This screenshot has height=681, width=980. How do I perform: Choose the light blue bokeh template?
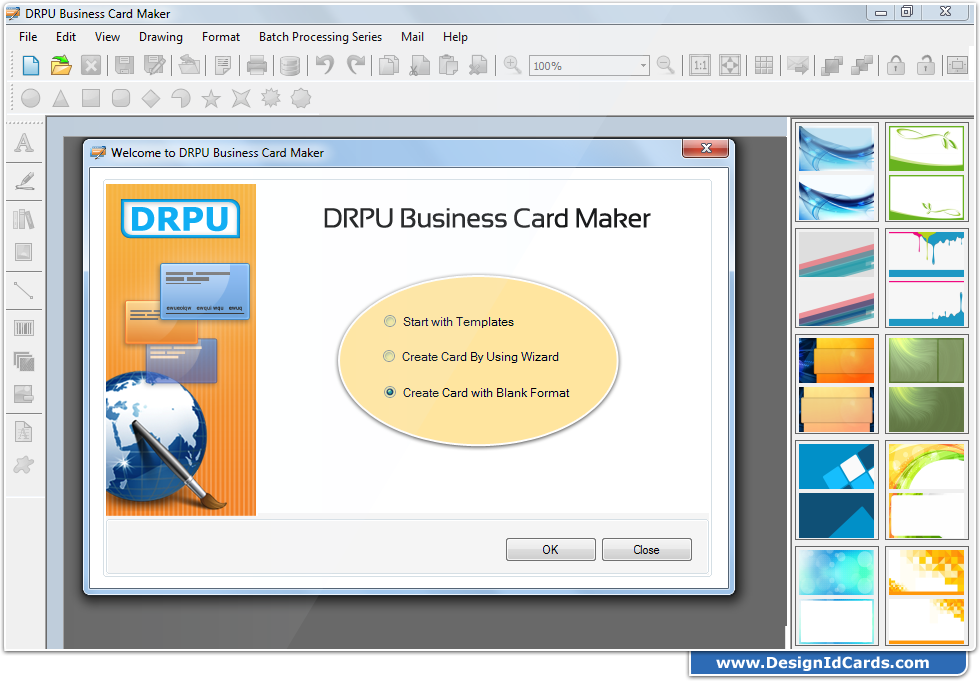click(x=836, y=597)
